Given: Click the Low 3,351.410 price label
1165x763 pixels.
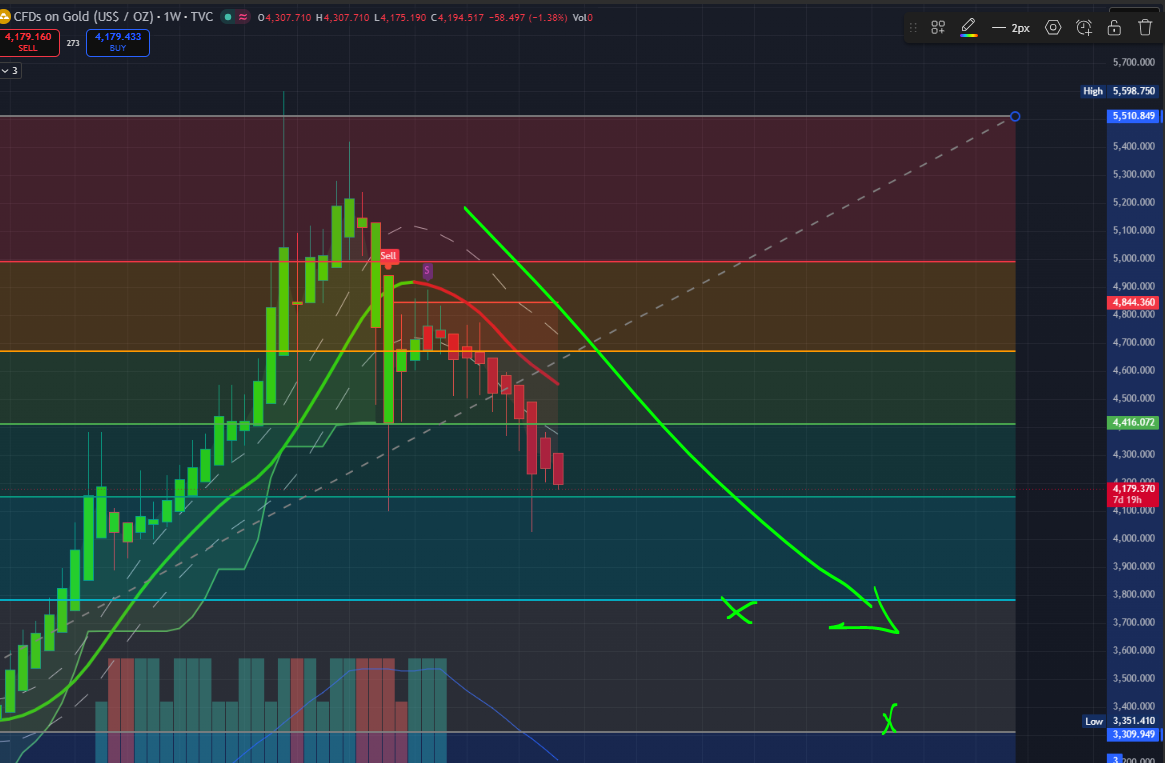Looking at the screenshot, I should pyautogui.click(x=1120, y=721).
